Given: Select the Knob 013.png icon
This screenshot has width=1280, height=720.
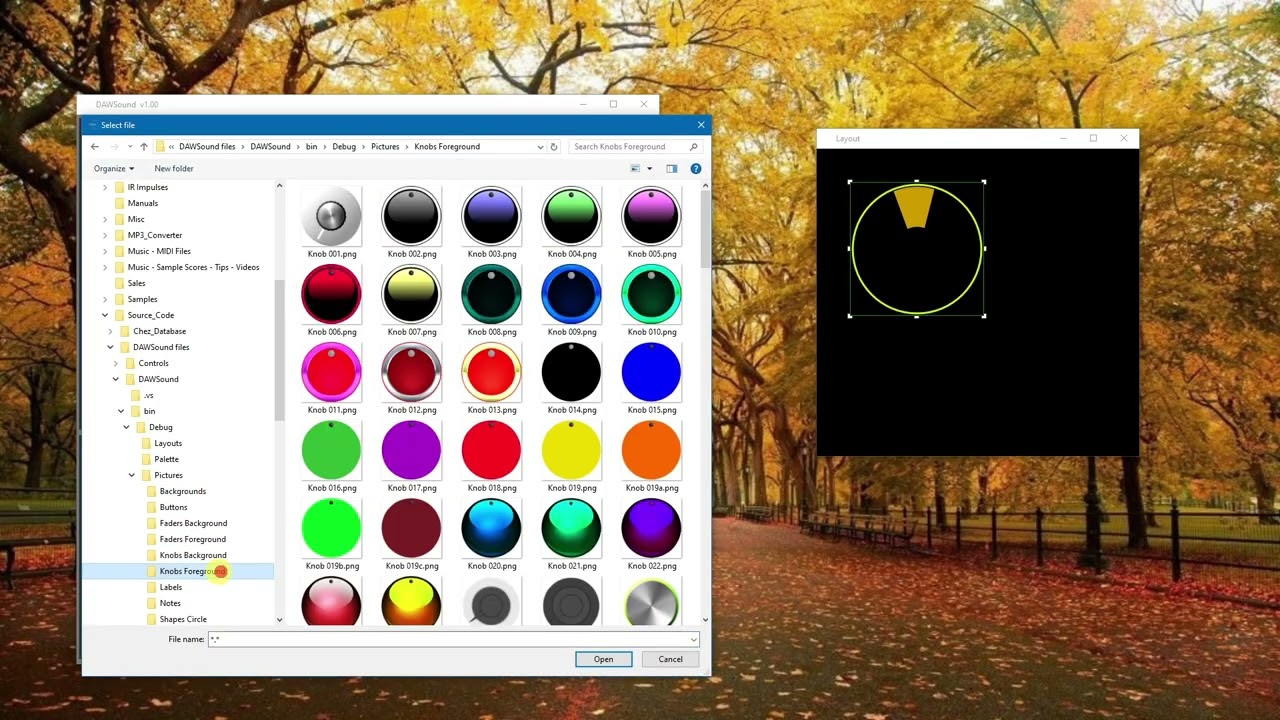Looking at the screenshot, I should (x=491, y=372).
